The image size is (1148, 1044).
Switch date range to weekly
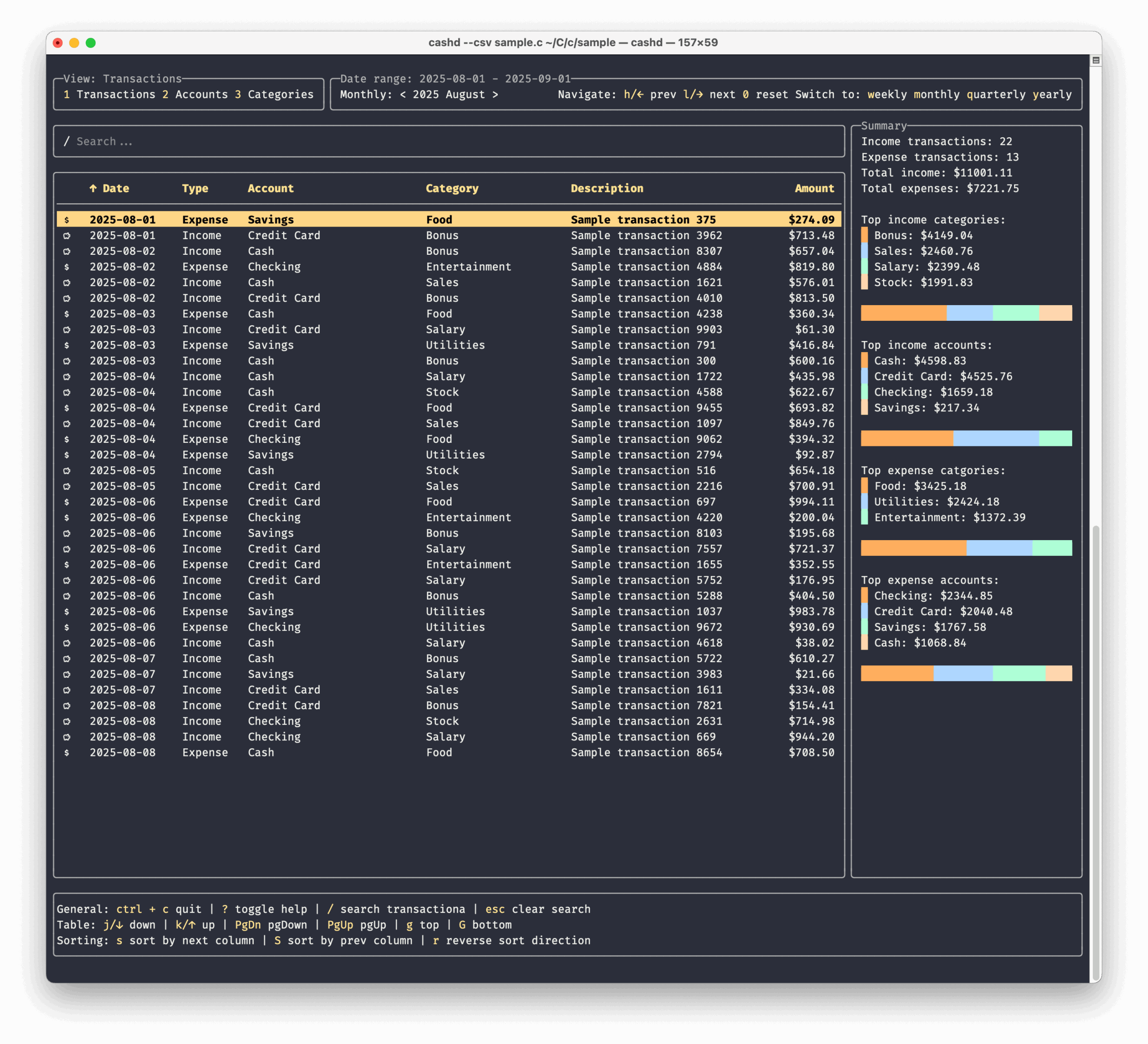[887, 95]
